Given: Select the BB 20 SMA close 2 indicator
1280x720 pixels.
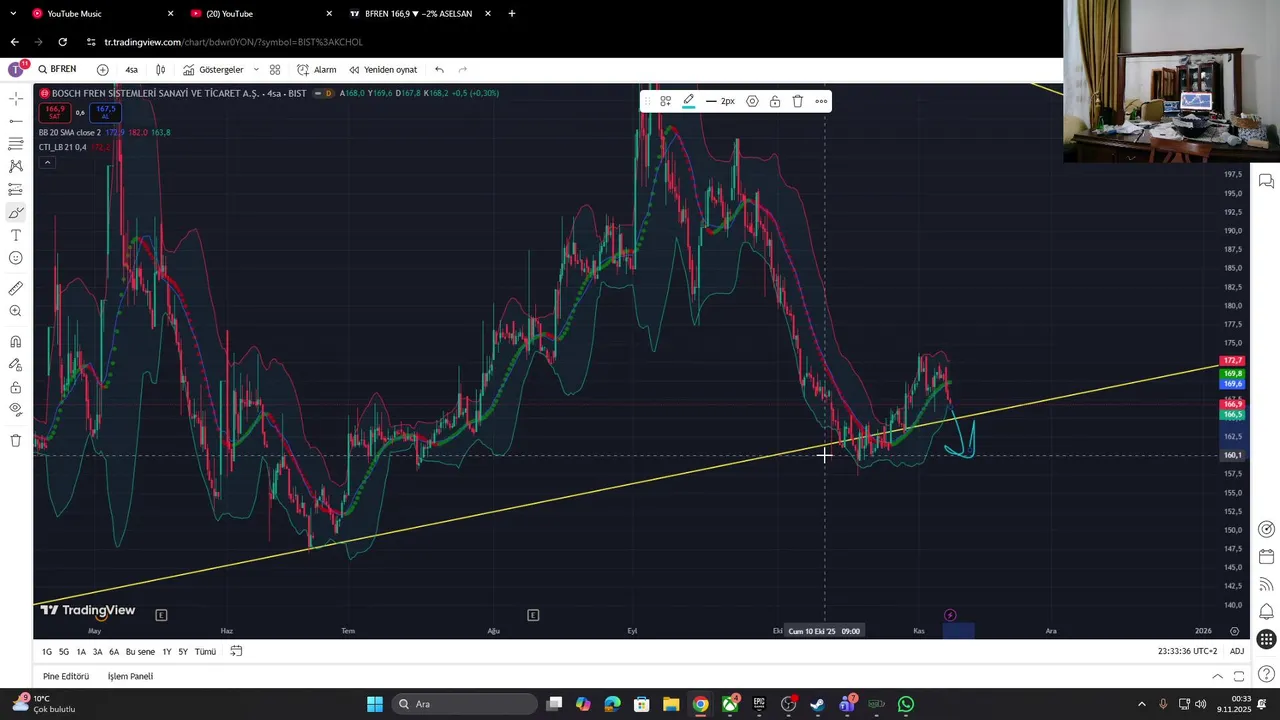Looking at the screenshot, I should click(70, 132).
